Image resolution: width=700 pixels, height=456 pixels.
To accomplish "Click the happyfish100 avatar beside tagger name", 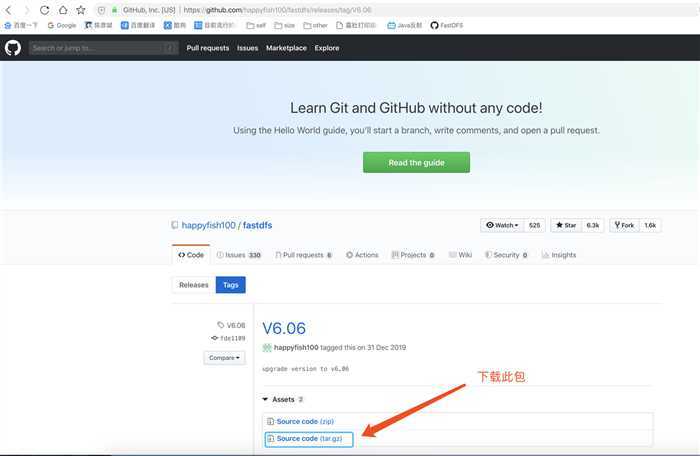I will point(267,347).
